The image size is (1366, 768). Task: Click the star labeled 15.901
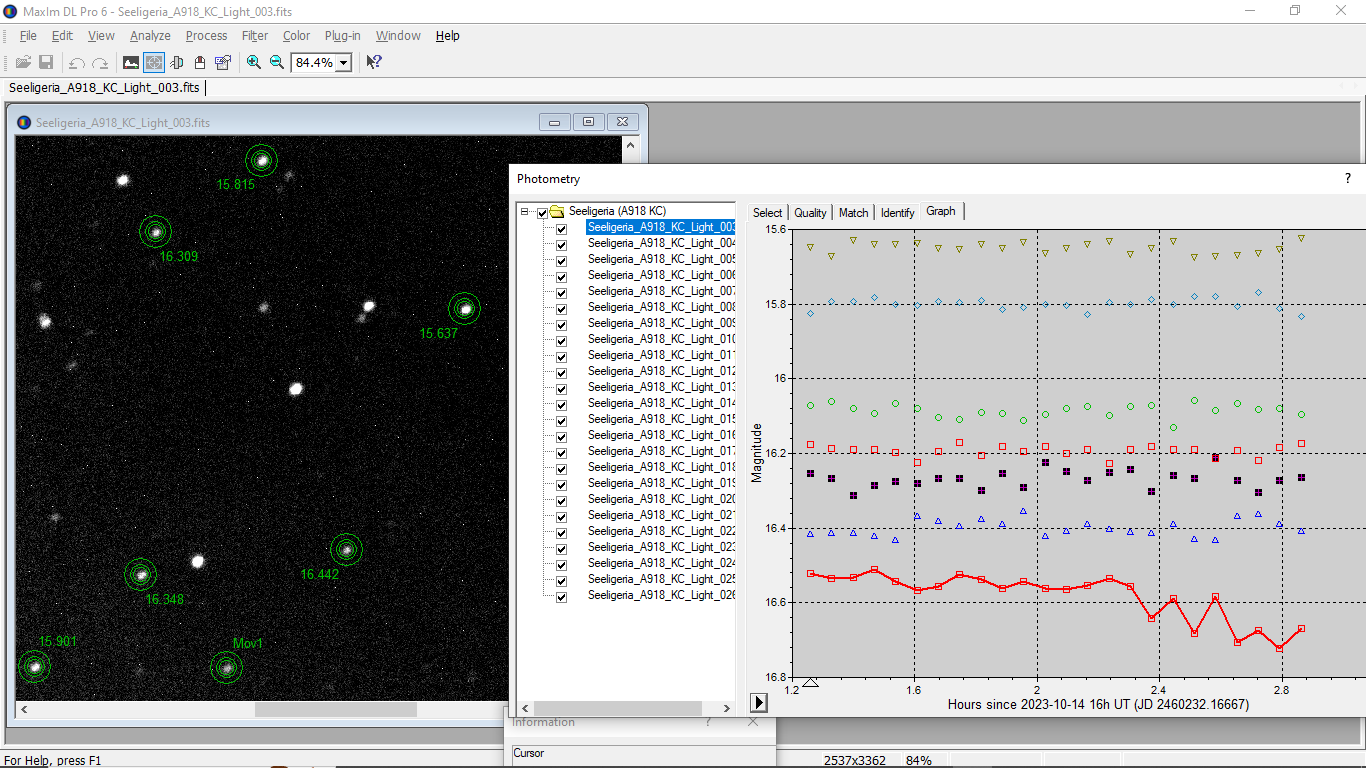click(34, 665)
